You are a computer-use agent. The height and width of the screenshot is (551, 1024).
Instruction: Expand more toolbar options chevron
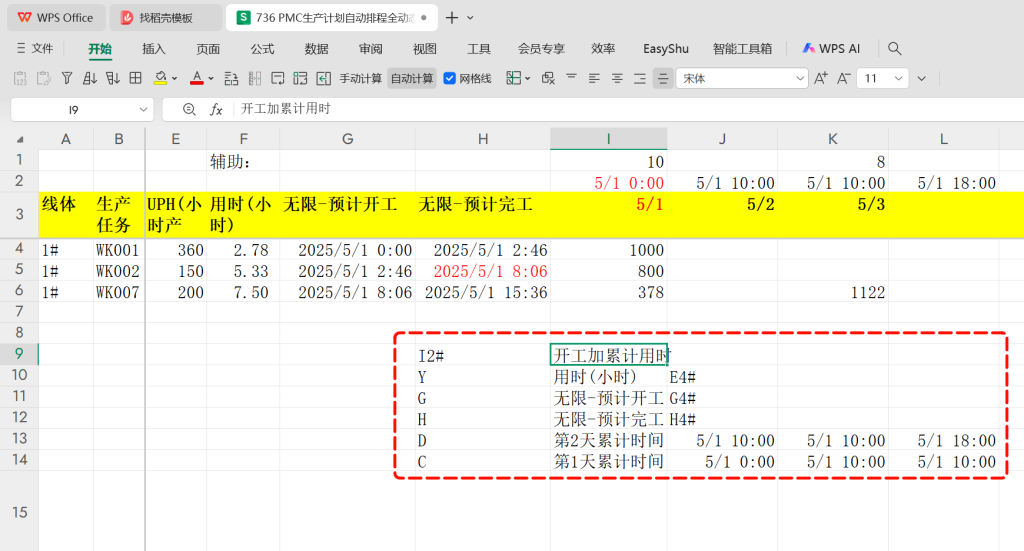[921, 79]
